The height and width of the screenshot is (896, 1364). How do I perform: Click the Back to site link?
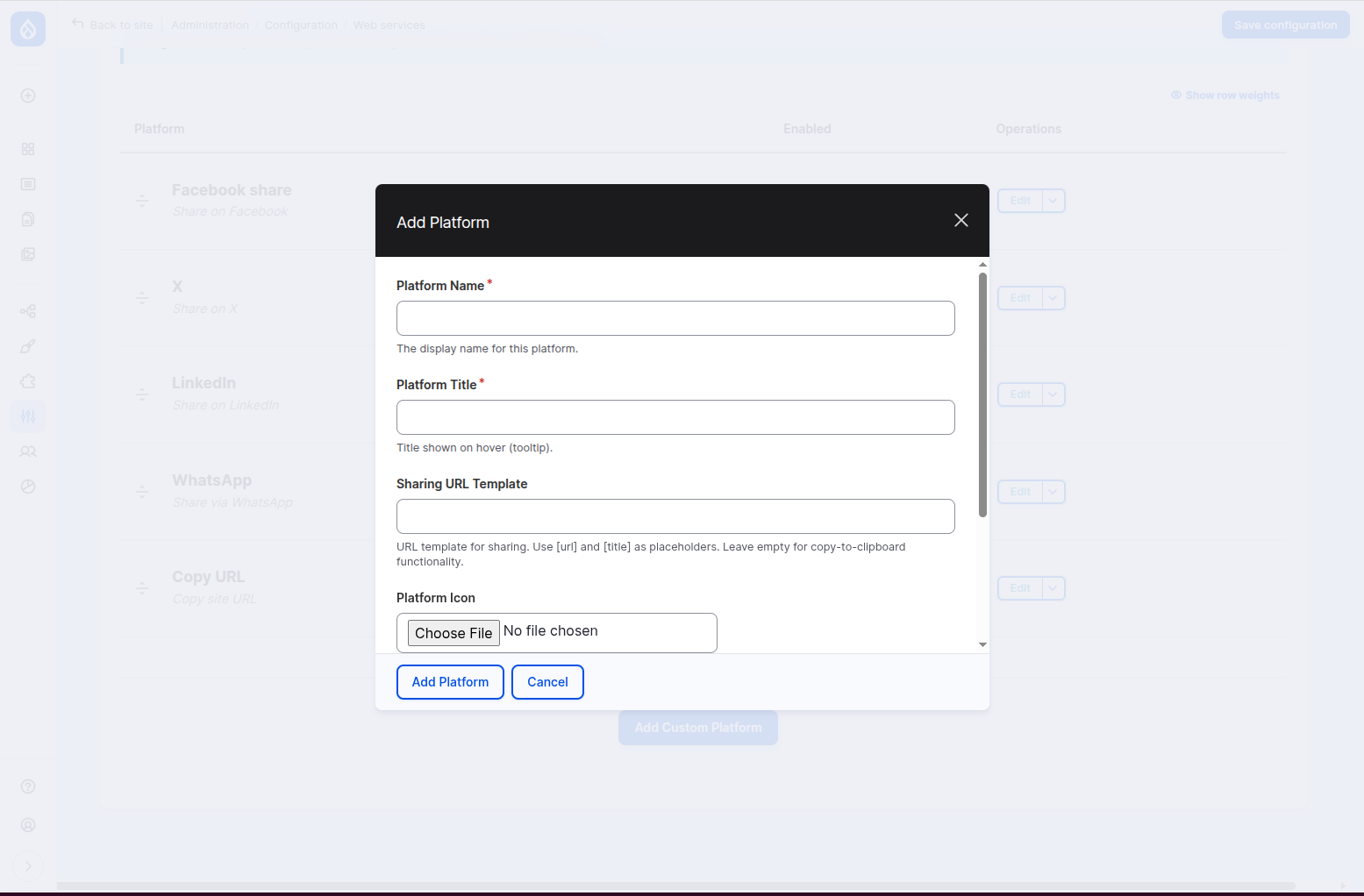(113, 25)
